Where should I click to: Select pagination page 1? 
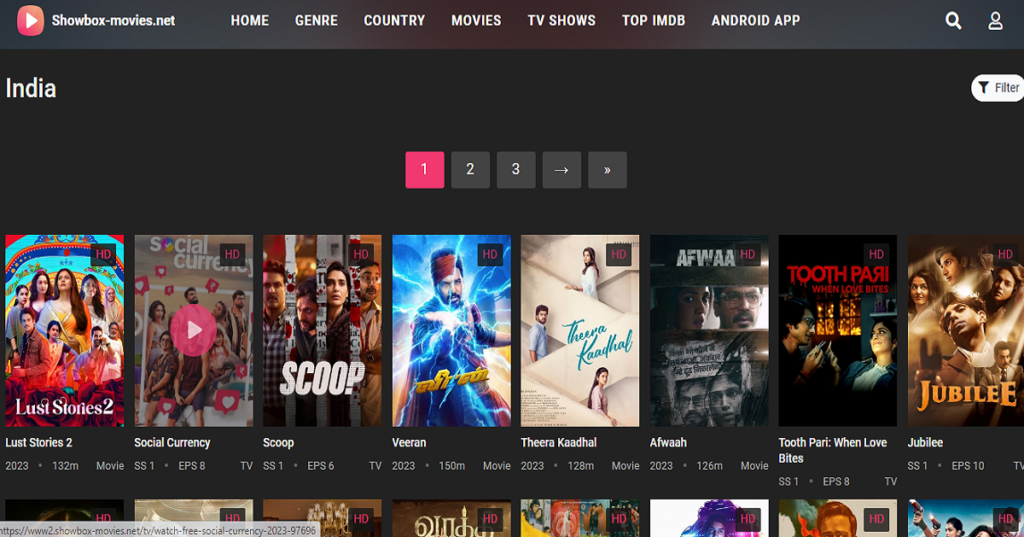click(424, 170)
